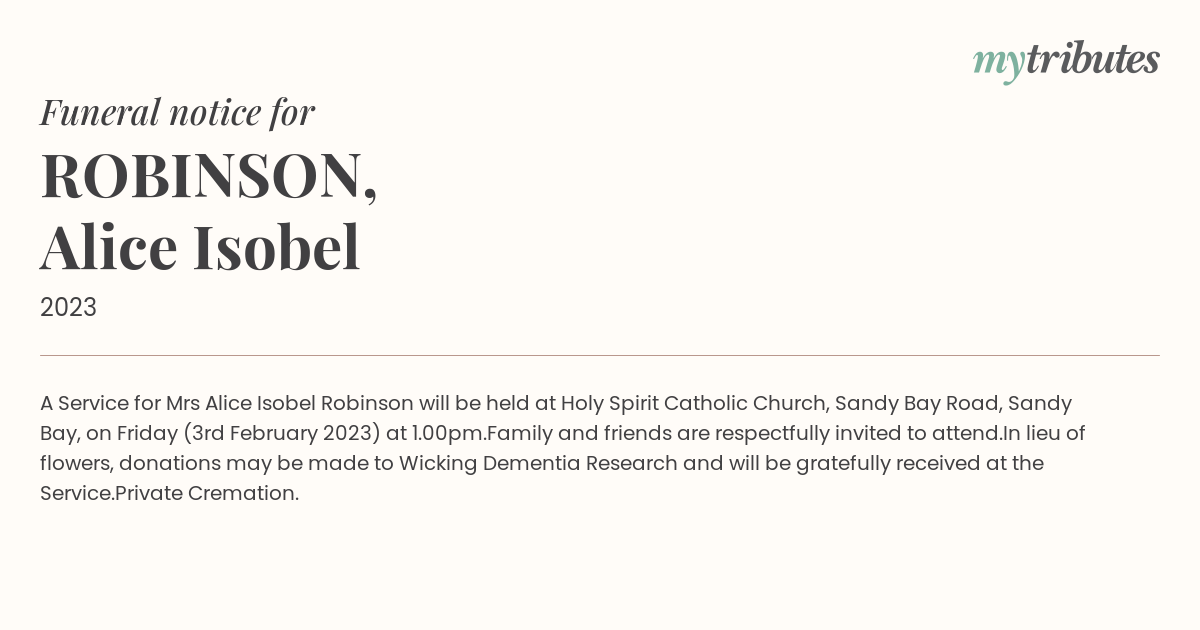The width and height of the screenshot is (1200, 630).
Task: Click the mytributes logo
Action: (1066, 60)
